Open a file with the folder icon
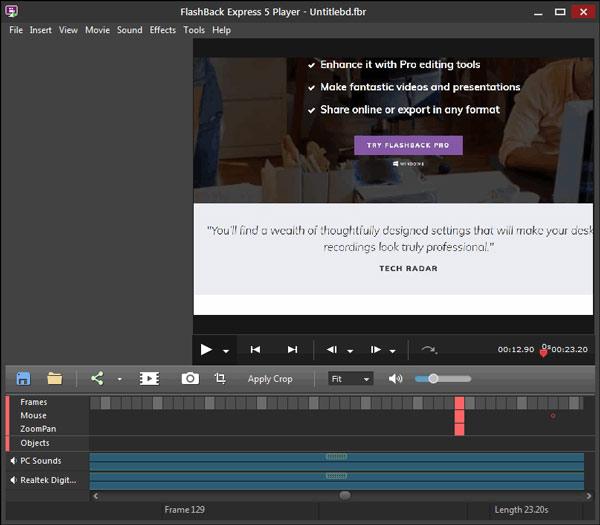The image size is (600, 525). pyautogui.click(x=55, y=379)
